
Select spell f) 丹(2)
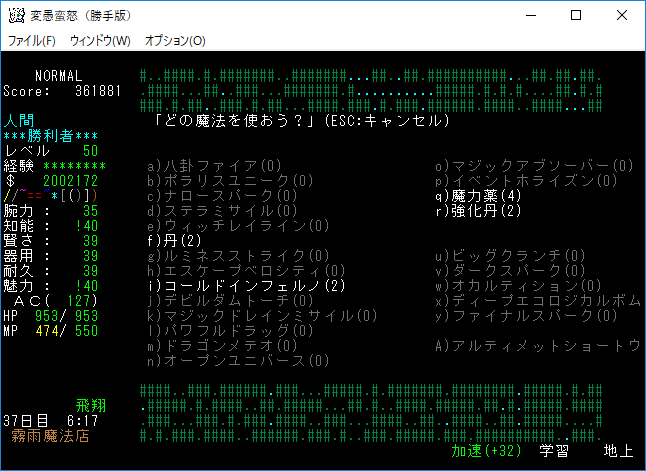[x=175, y=241]
